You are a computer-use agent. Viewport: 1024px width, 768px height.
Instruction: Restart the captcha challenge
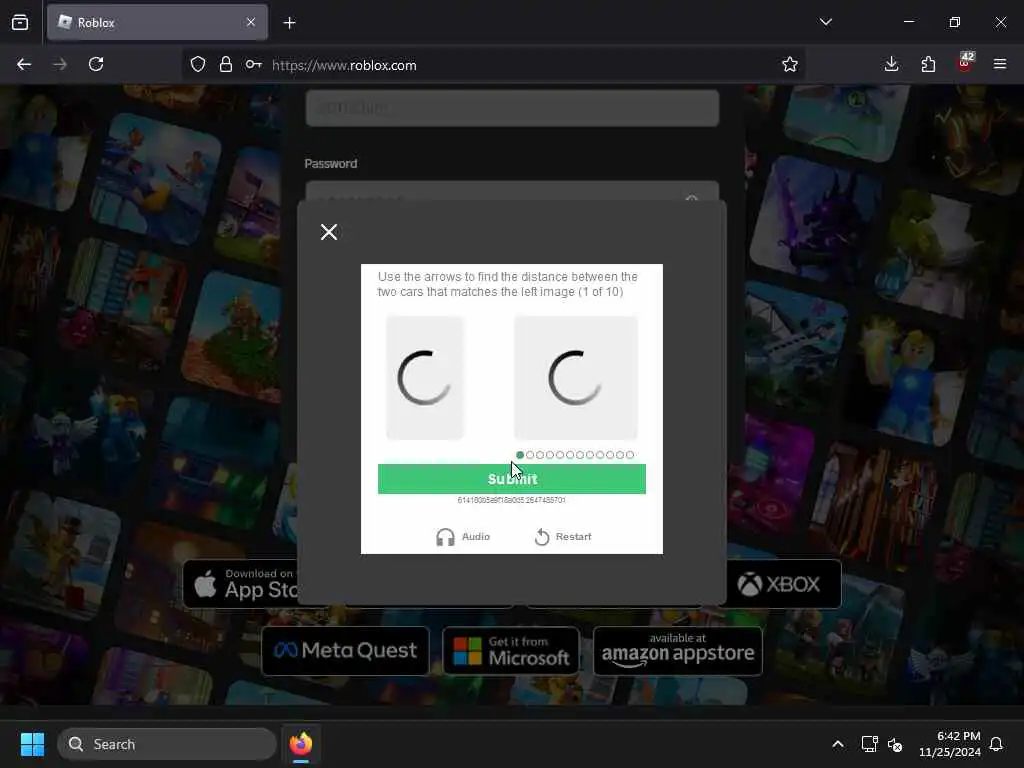(x=562, y=537)
